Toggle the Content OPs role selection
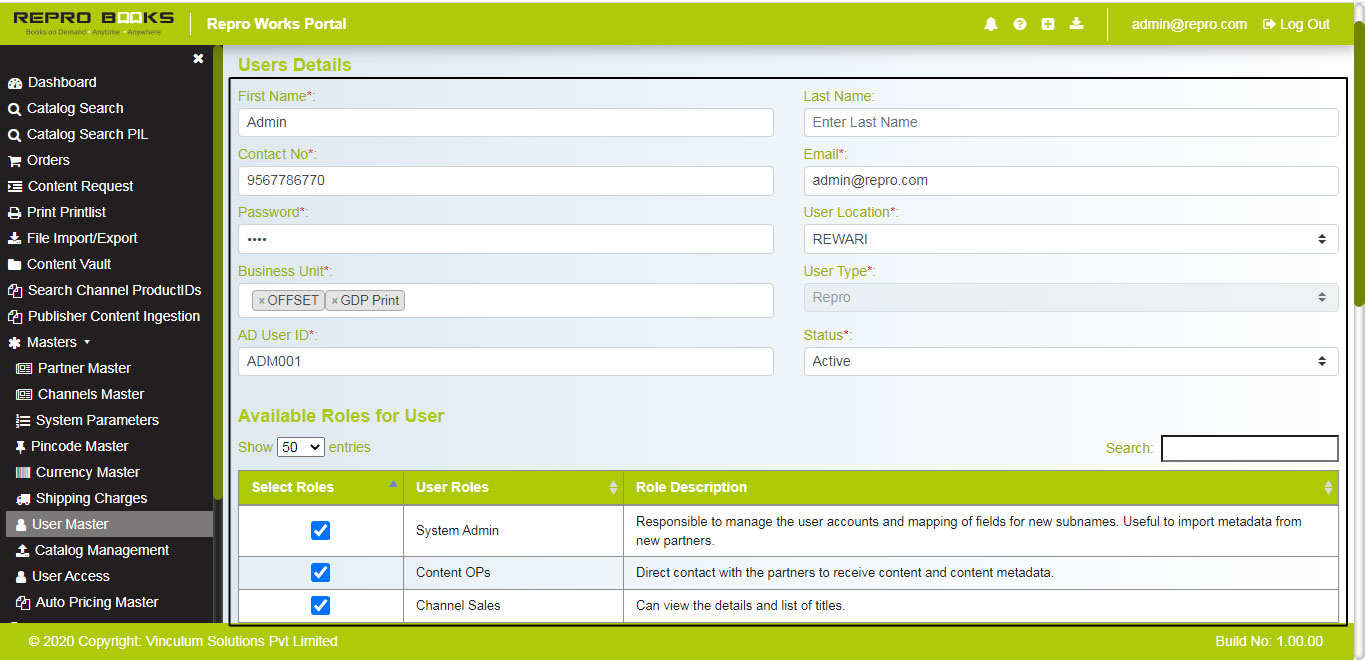 [x=320, y=572]
